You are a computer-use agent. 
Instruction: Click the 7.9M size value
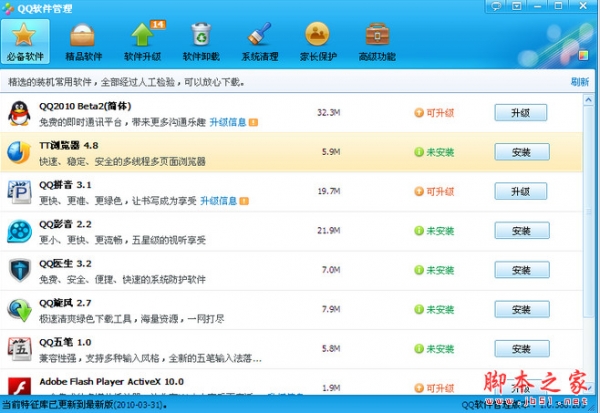(x=331, y=309)
